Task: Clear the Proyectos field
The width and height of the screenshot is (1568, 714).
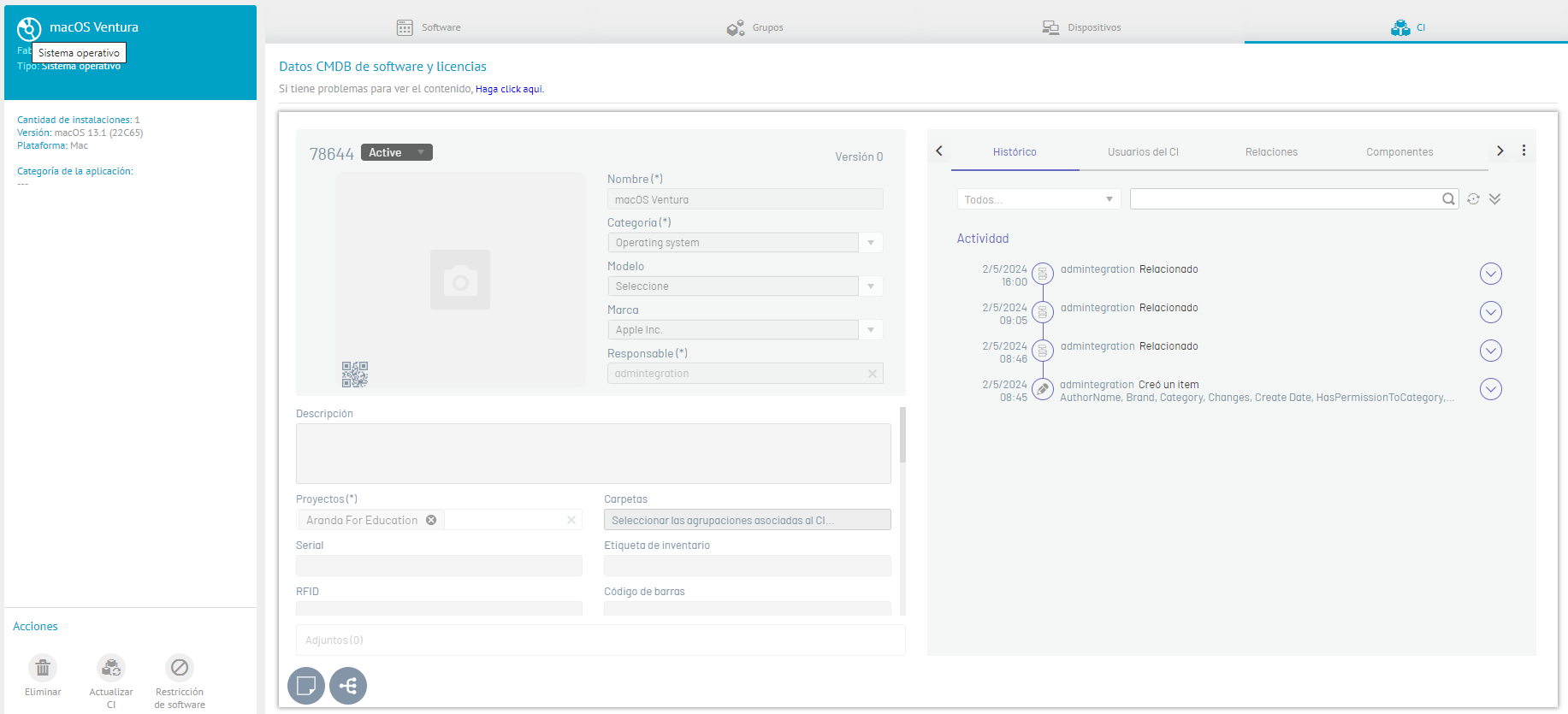Action: coord(571,520)
